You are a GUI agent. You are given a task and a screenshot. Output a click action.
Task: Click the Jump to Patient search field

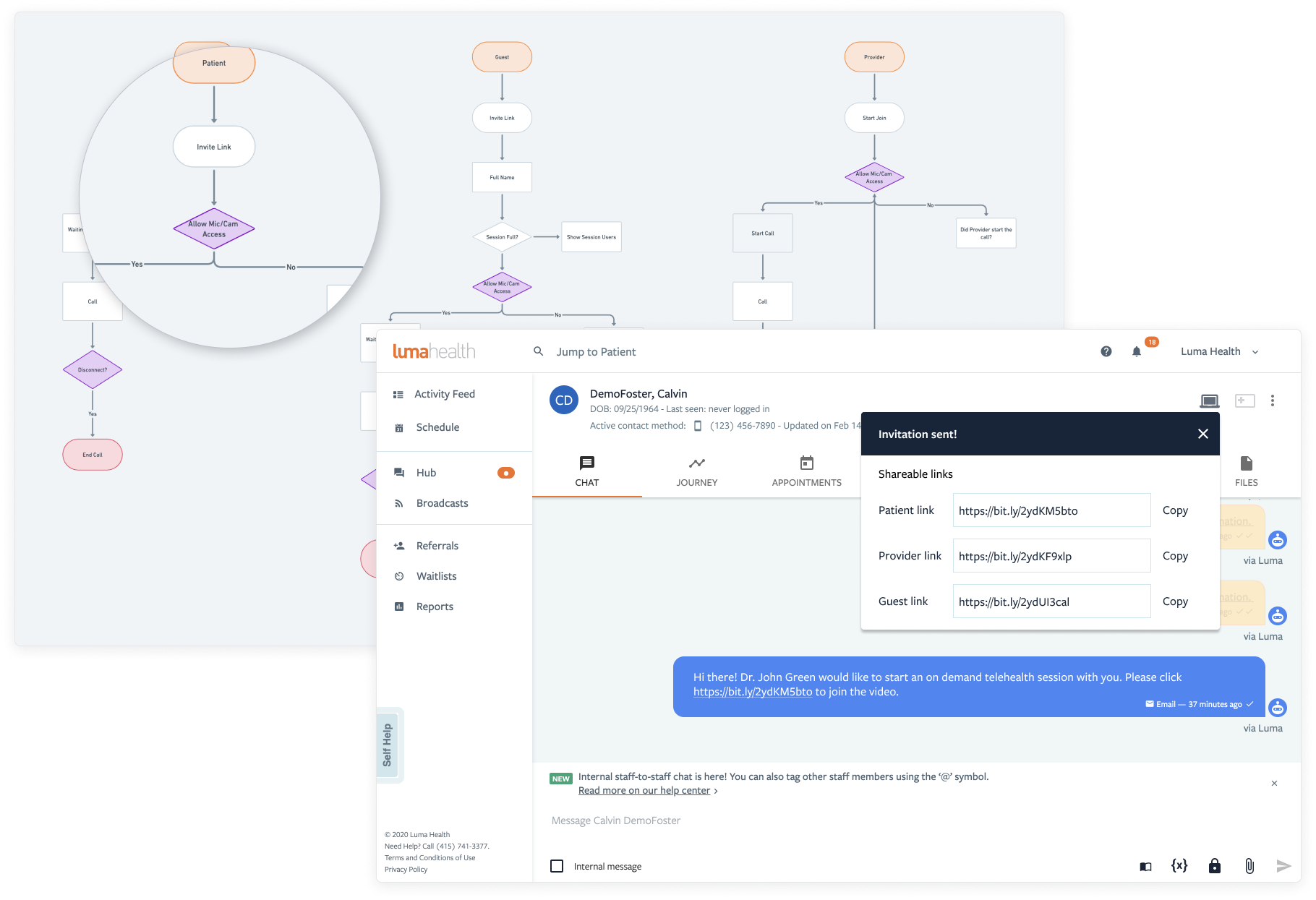point(596,351)
